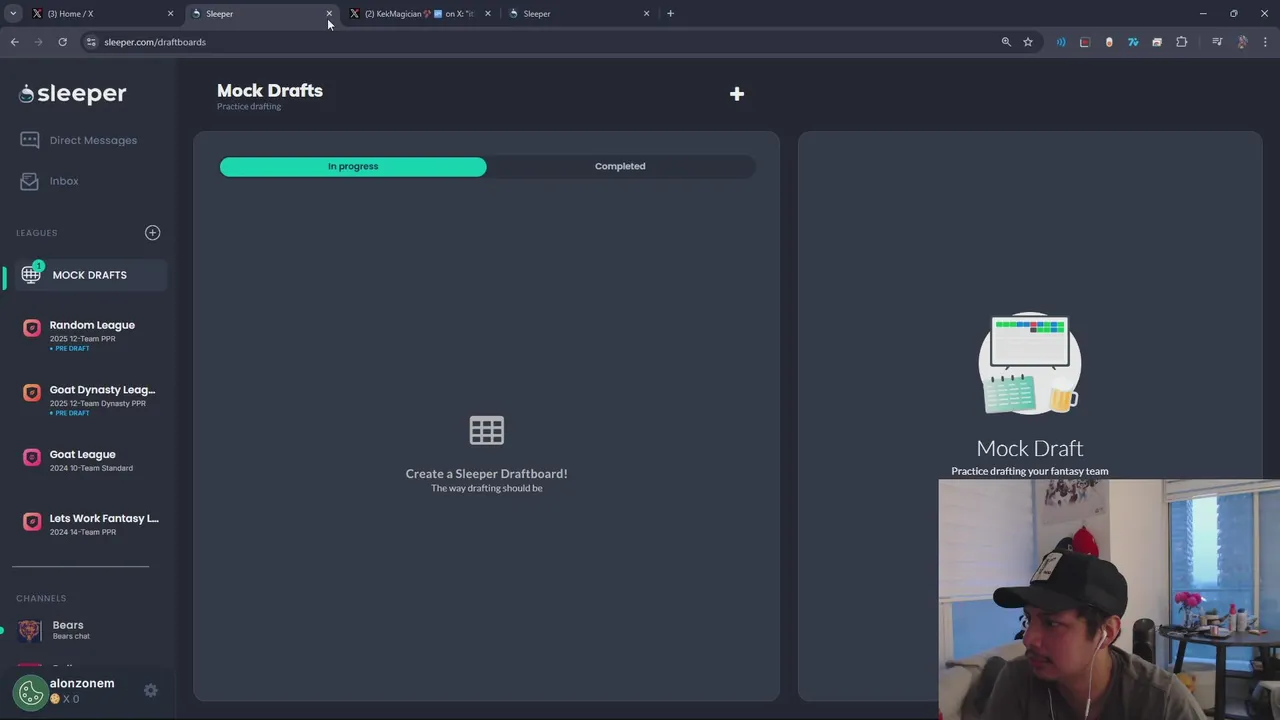Click the red video extension icon
This screenshot has width=1280, height=720.
point(1085,42)
